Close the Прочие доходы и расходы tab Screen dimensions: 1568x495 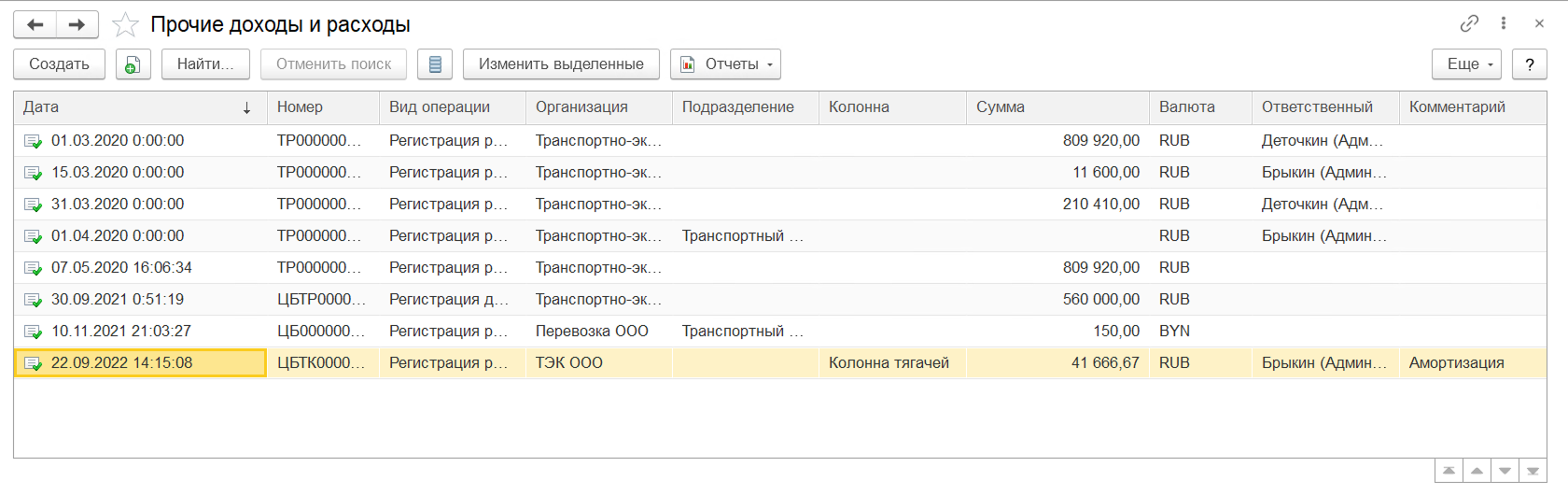pos(1539,23)
